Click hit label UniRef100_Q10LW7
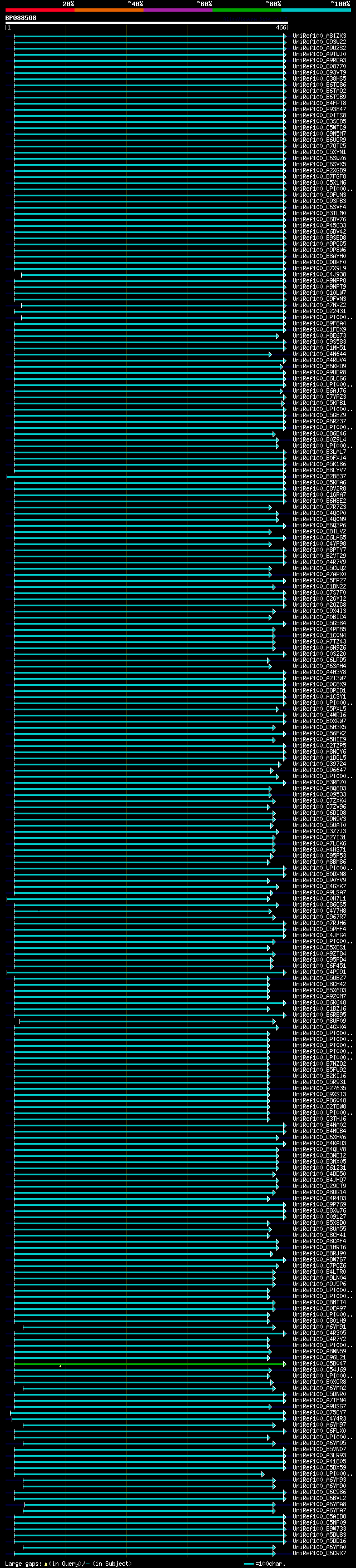Screen dimensions: 356x1568 click(319, 293)
